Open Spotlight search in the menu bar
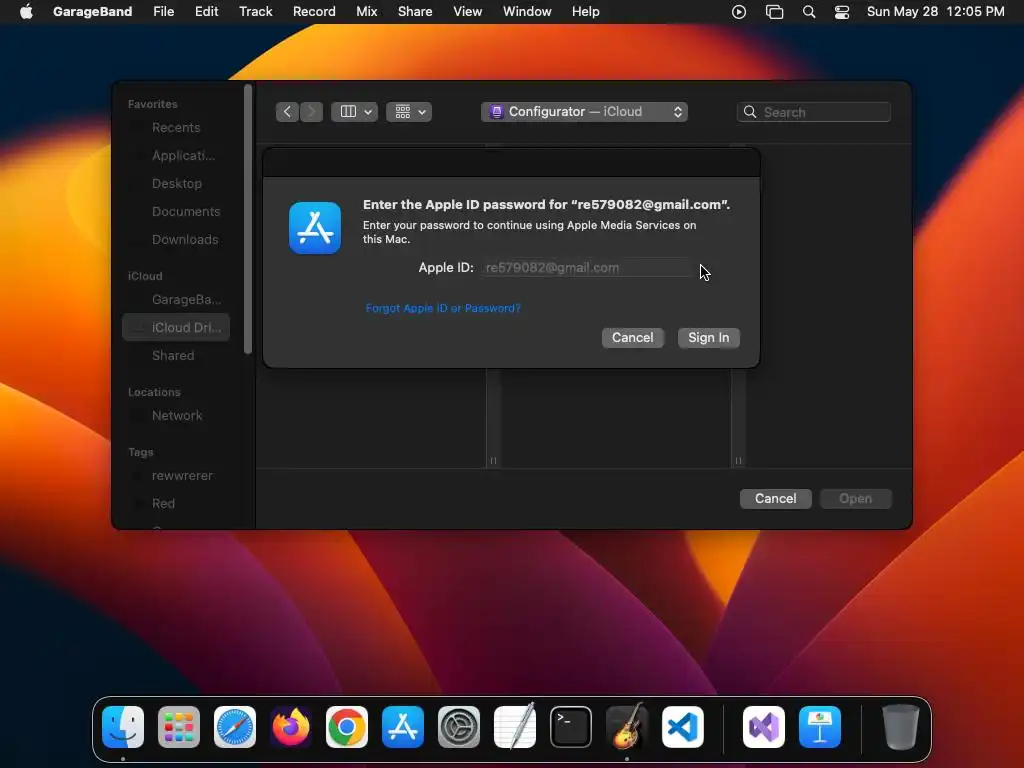The image size is (1024, 768). tap(808, 12)
